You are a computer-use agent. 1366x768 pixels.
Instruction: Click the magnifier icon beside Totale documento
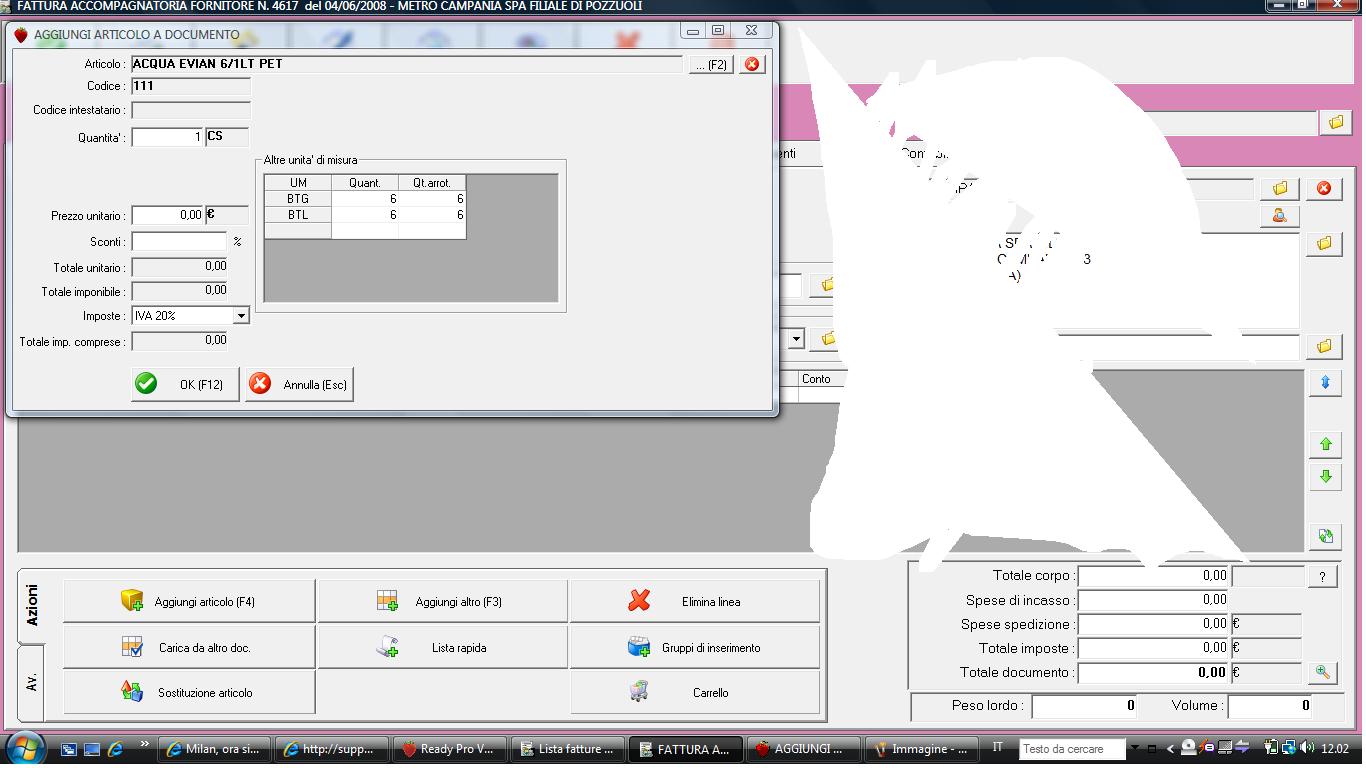pos(1323,673)
